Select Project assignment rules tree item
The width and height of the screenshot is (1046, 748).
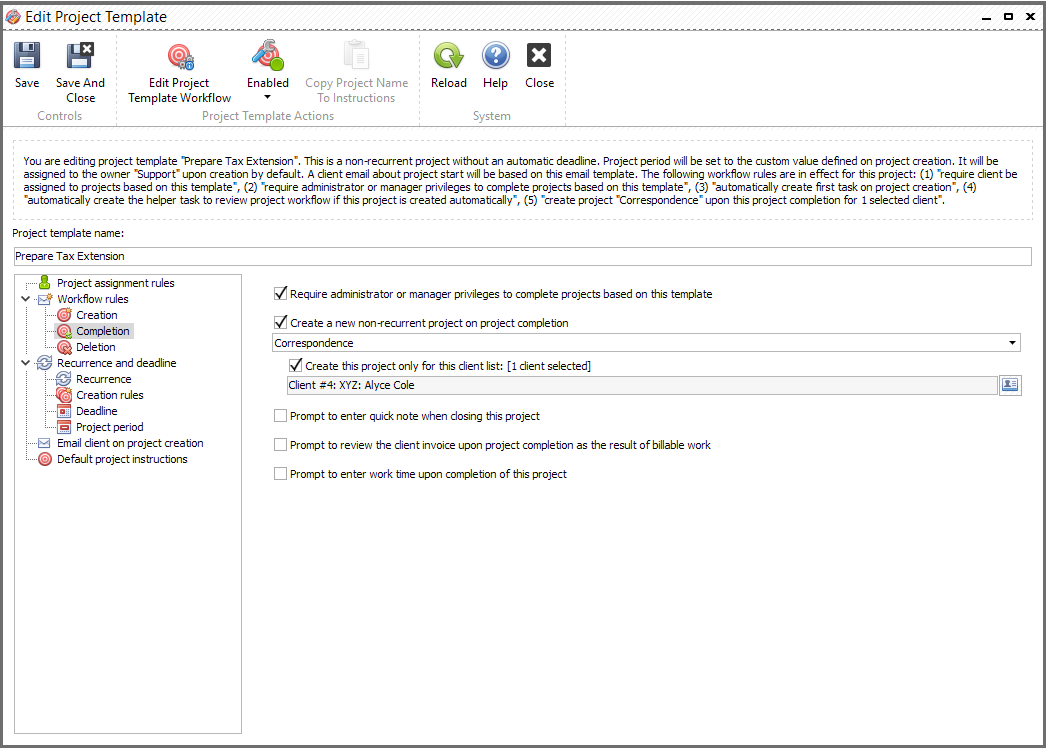[x=115, y=283]
